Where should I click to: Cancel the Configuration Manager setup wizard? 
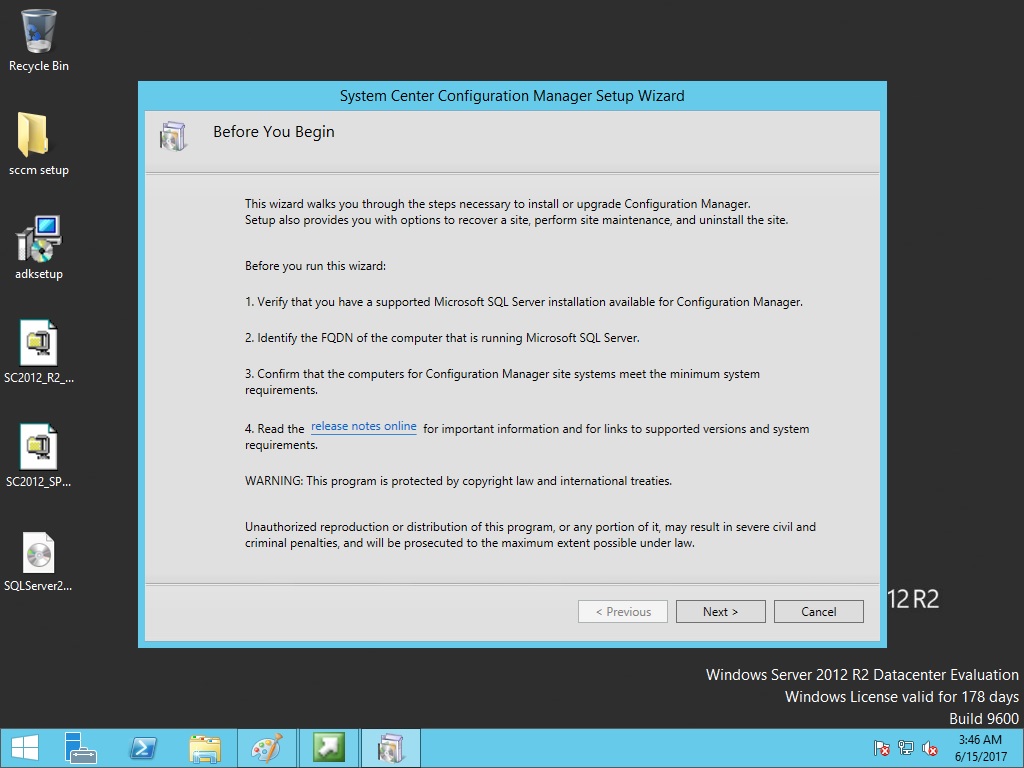pyautogui.click(x=818, y=612)
